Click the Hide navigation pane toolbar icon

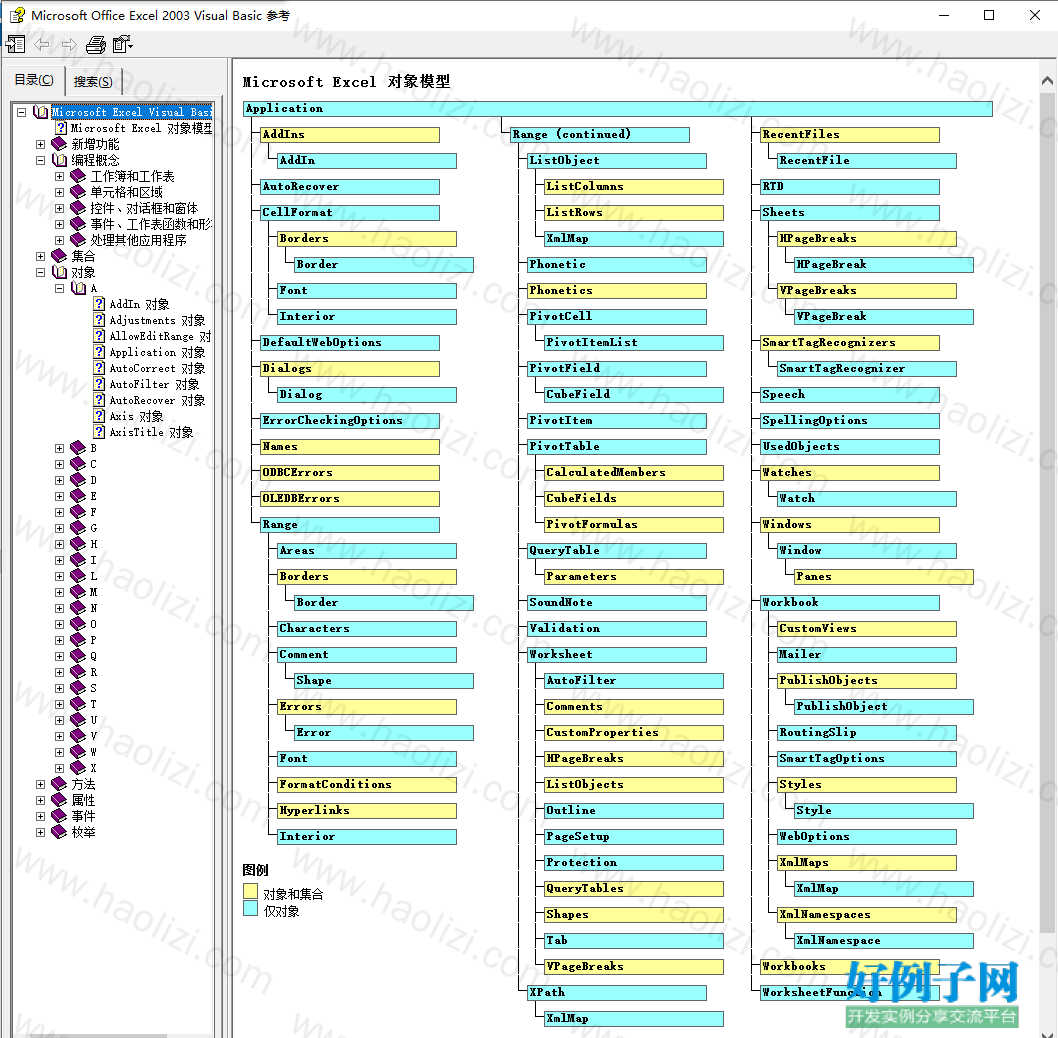pos(16,45)
